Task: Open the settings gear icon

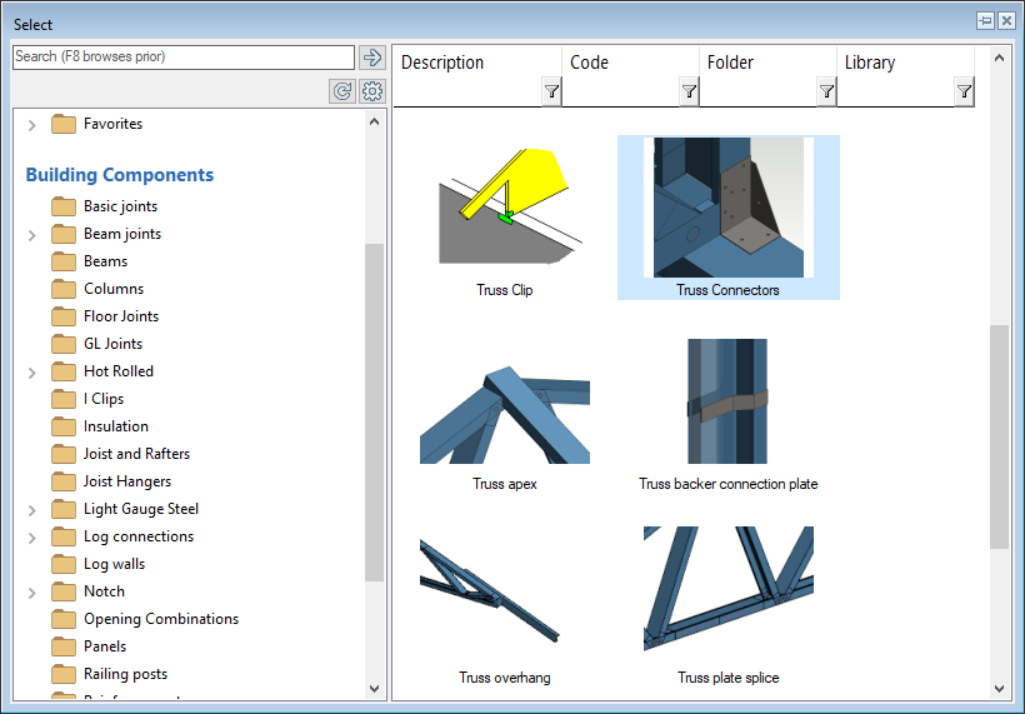Action: [x=373, y=92]
